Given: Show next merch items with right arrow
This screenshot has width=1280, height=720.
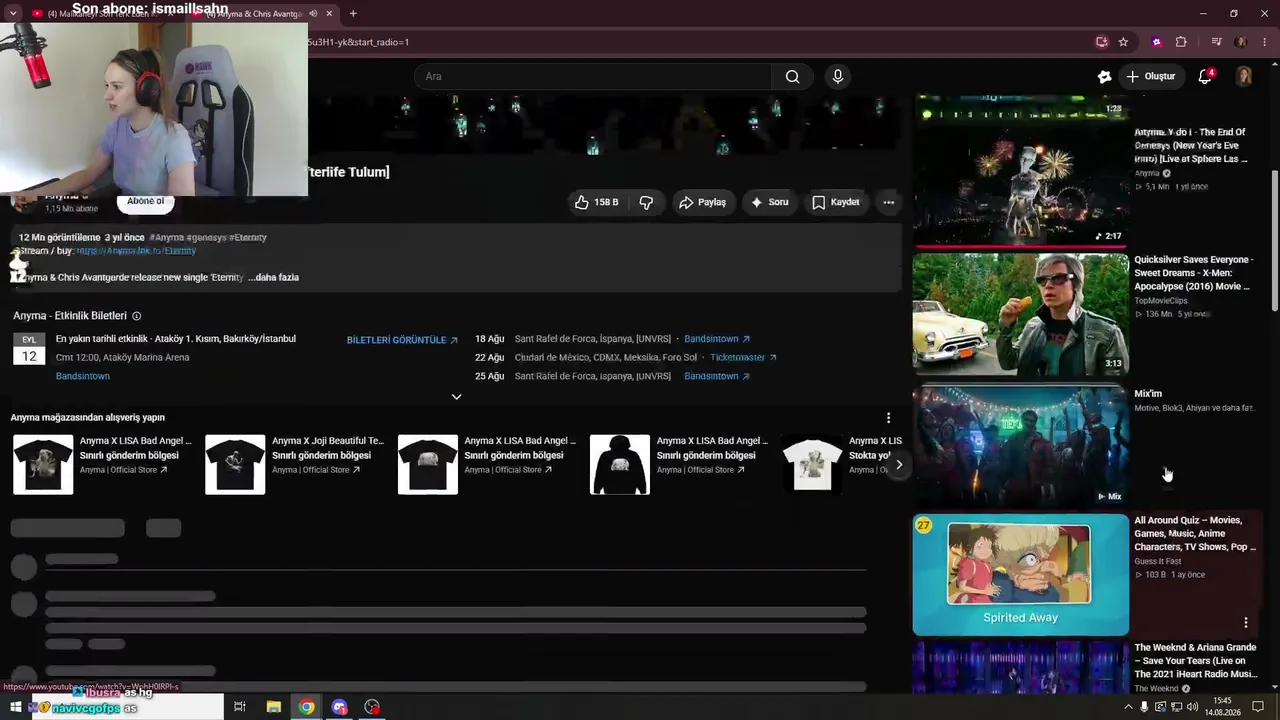Looking at the screenshot, I should (x=899, y=464).
